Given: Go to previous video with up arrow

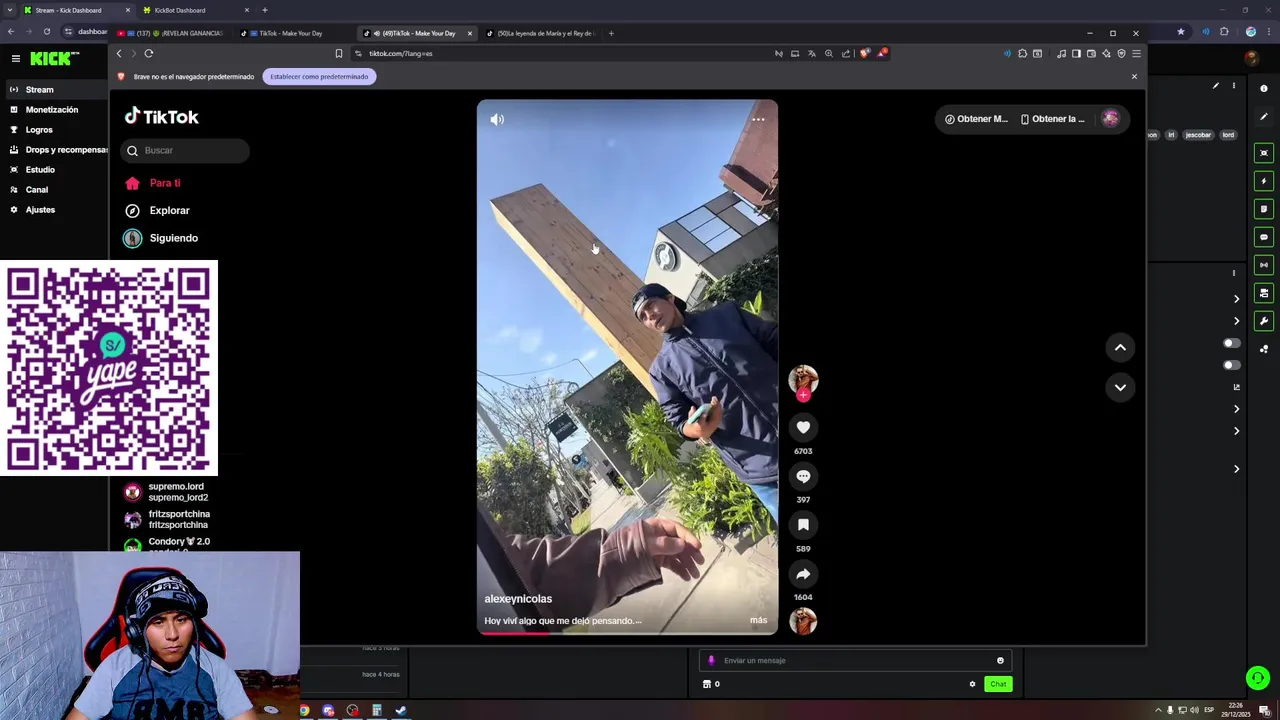Looking at the screenshot, I should pos(1120,347).
